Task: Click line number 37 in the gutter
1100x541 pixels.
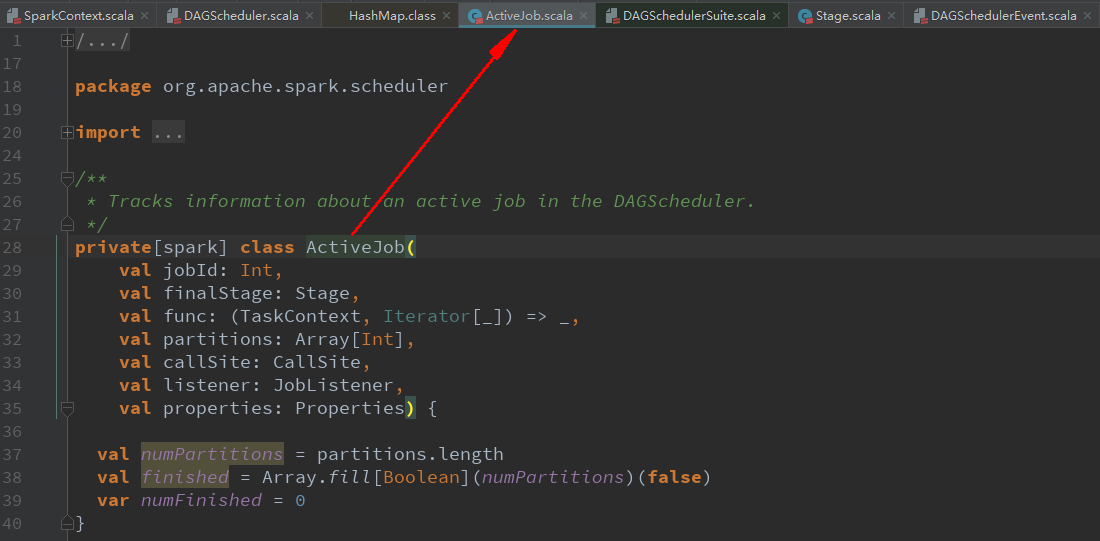Action: (12, 454)
